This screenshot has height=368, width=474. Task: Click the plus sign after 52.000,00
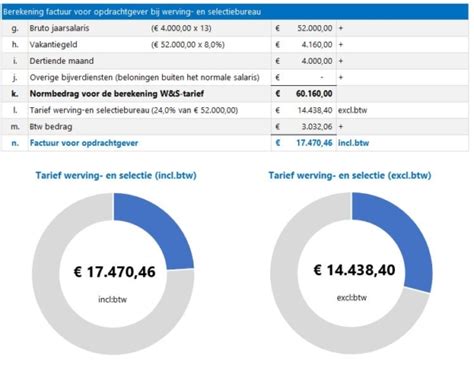(x=341, y=28)
